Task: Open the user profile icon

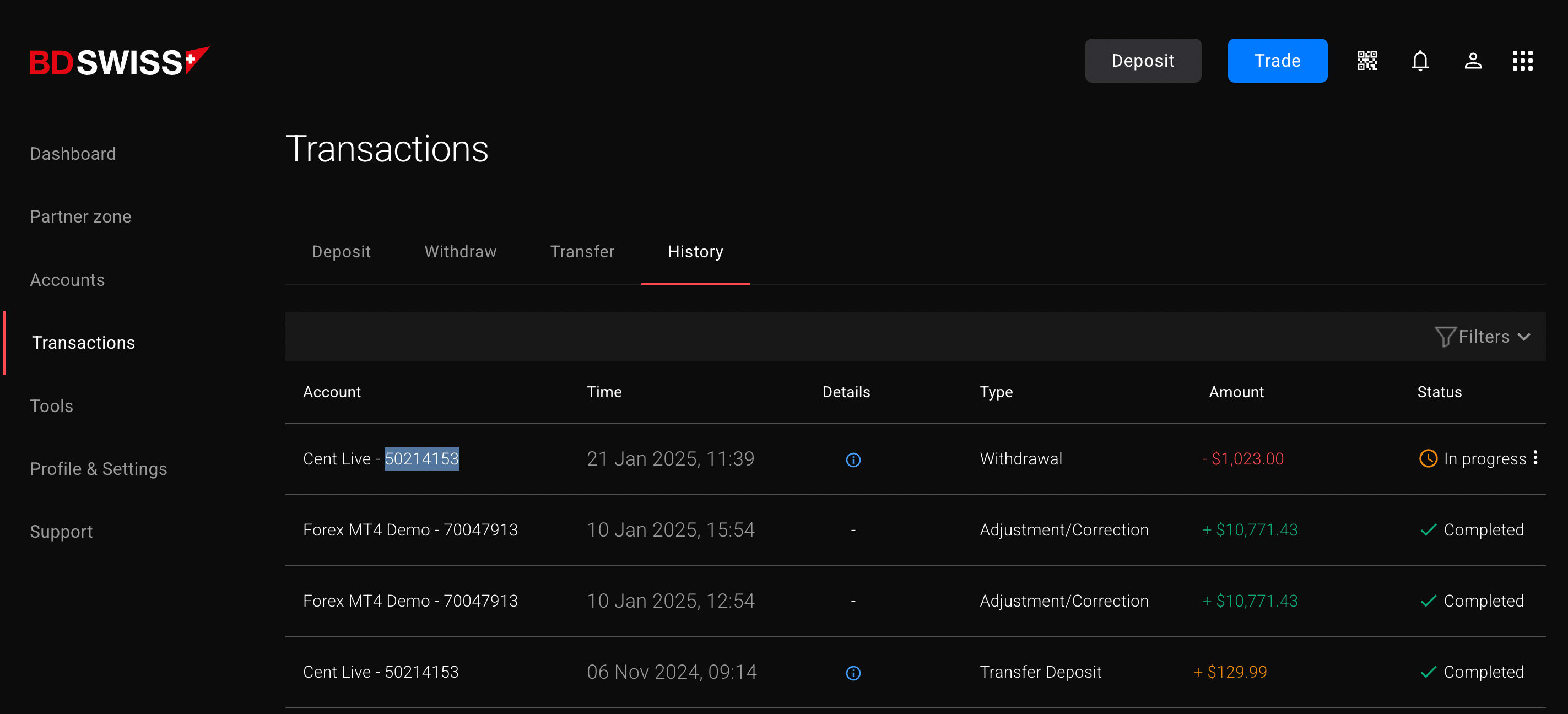Action: tap(1473, 61)
